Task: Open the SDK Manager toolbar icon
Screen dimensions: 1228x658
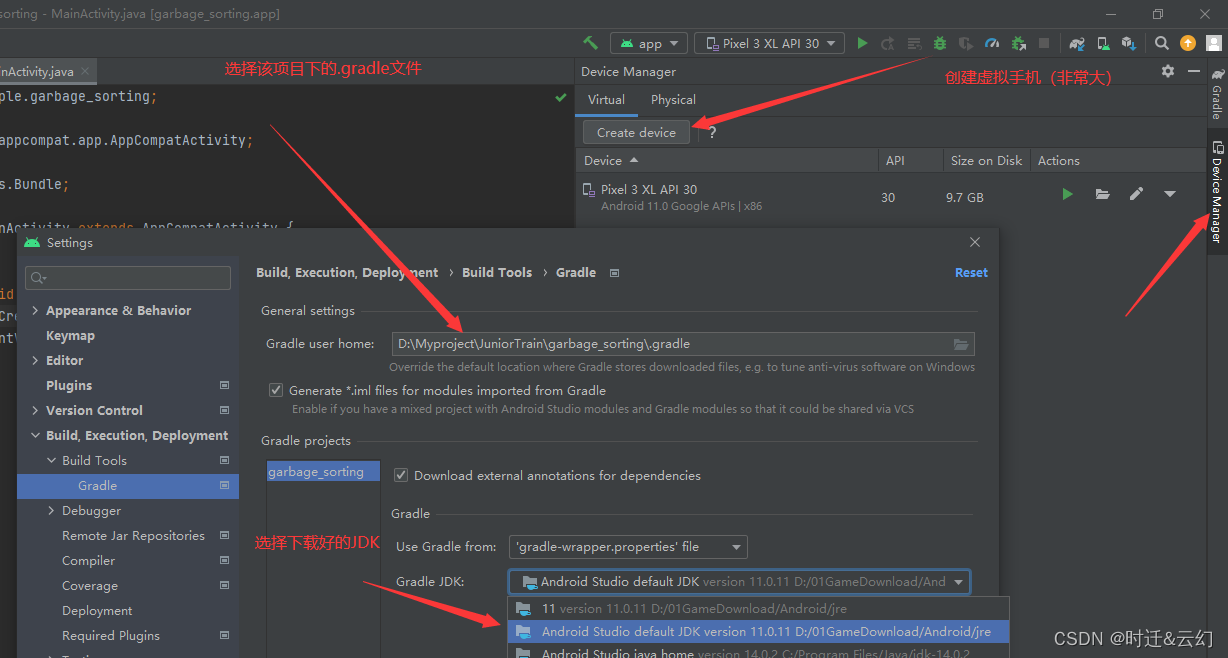Action: (1129, 43)
